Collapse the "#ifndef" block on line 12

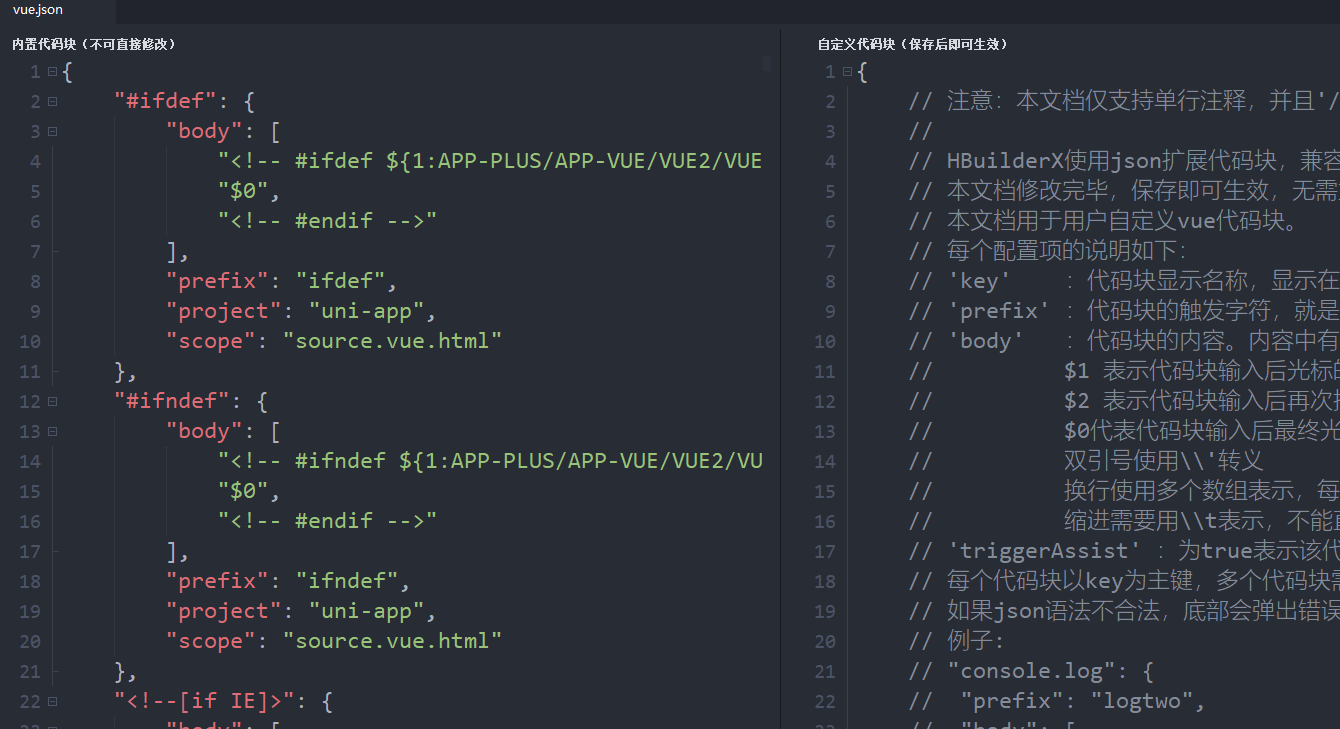click(52, 402)
